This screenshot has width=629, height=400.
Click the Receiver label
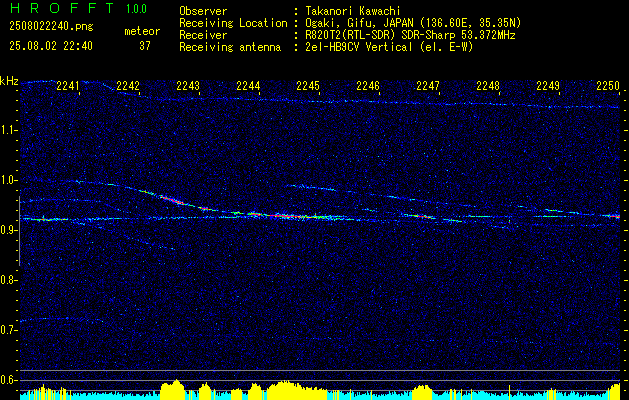pos(203,35)
